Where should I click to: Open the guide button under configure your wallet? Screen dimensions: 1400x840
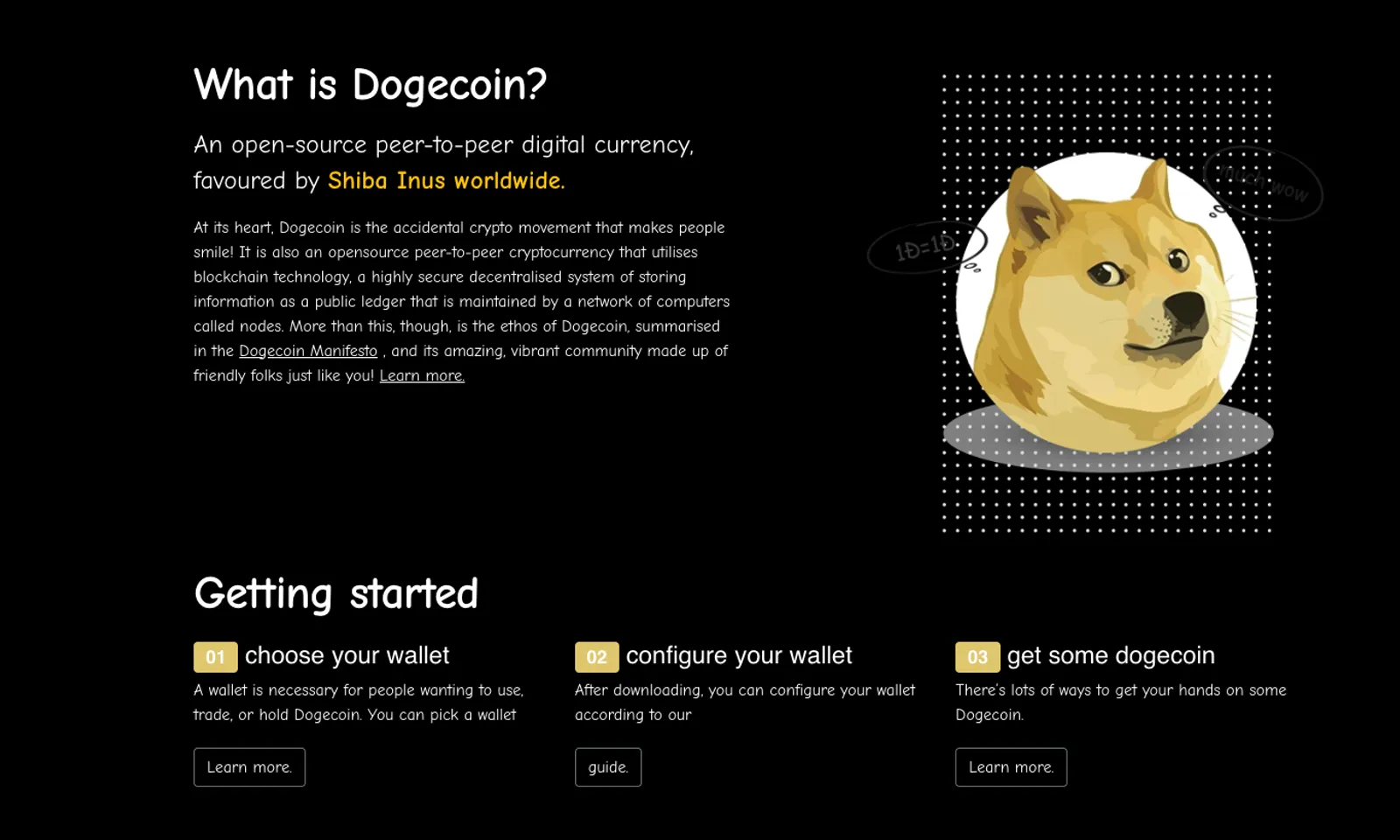click(x=608, y=767)
